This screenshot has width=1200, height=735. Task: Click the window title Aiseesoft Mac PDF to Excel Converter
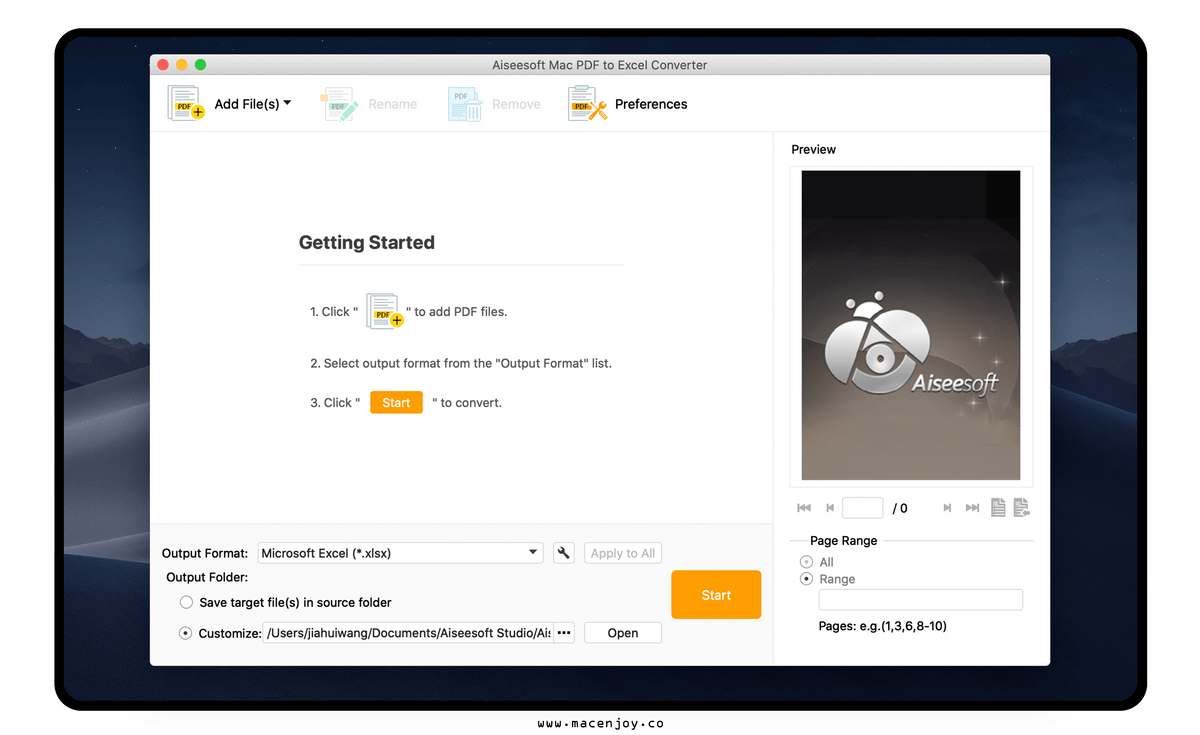600,65
